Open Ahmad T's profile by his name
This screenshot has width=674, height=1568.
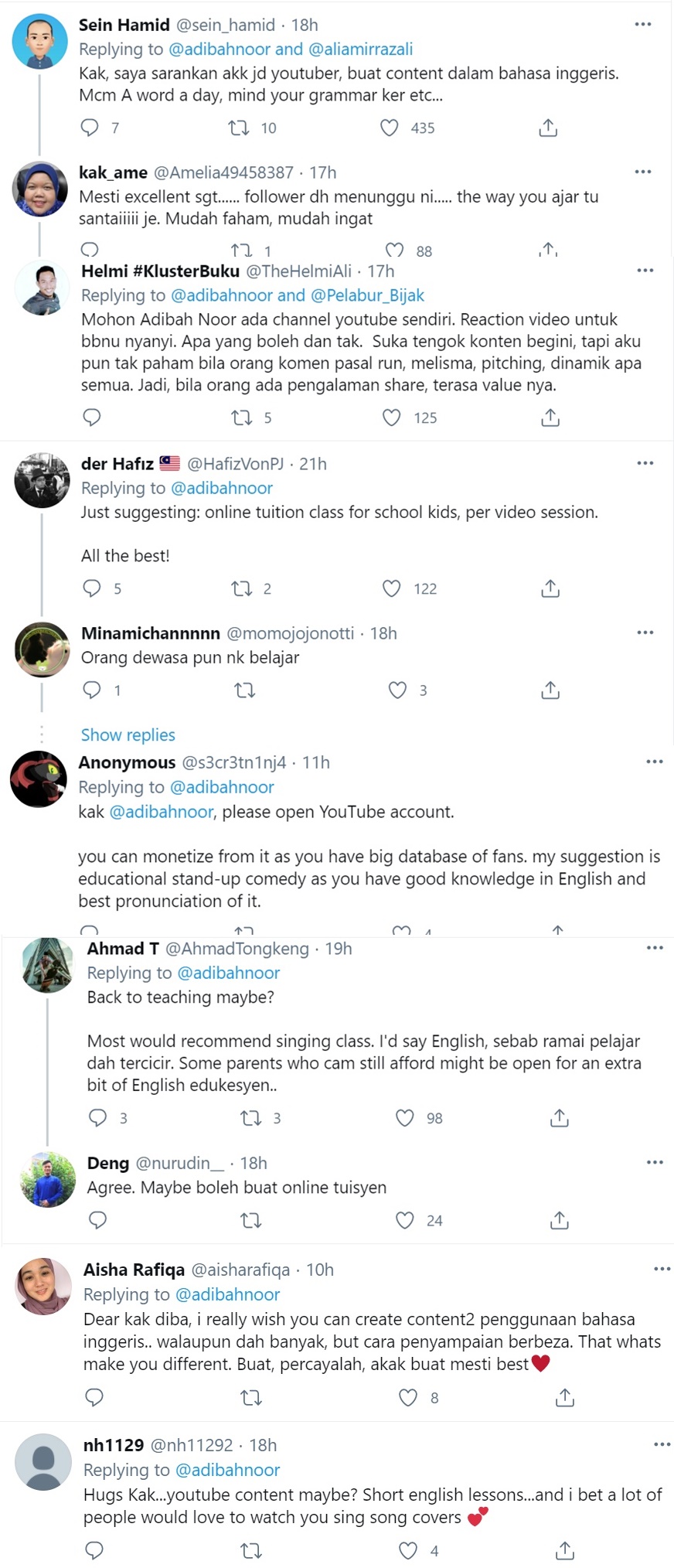click(124, 949)
